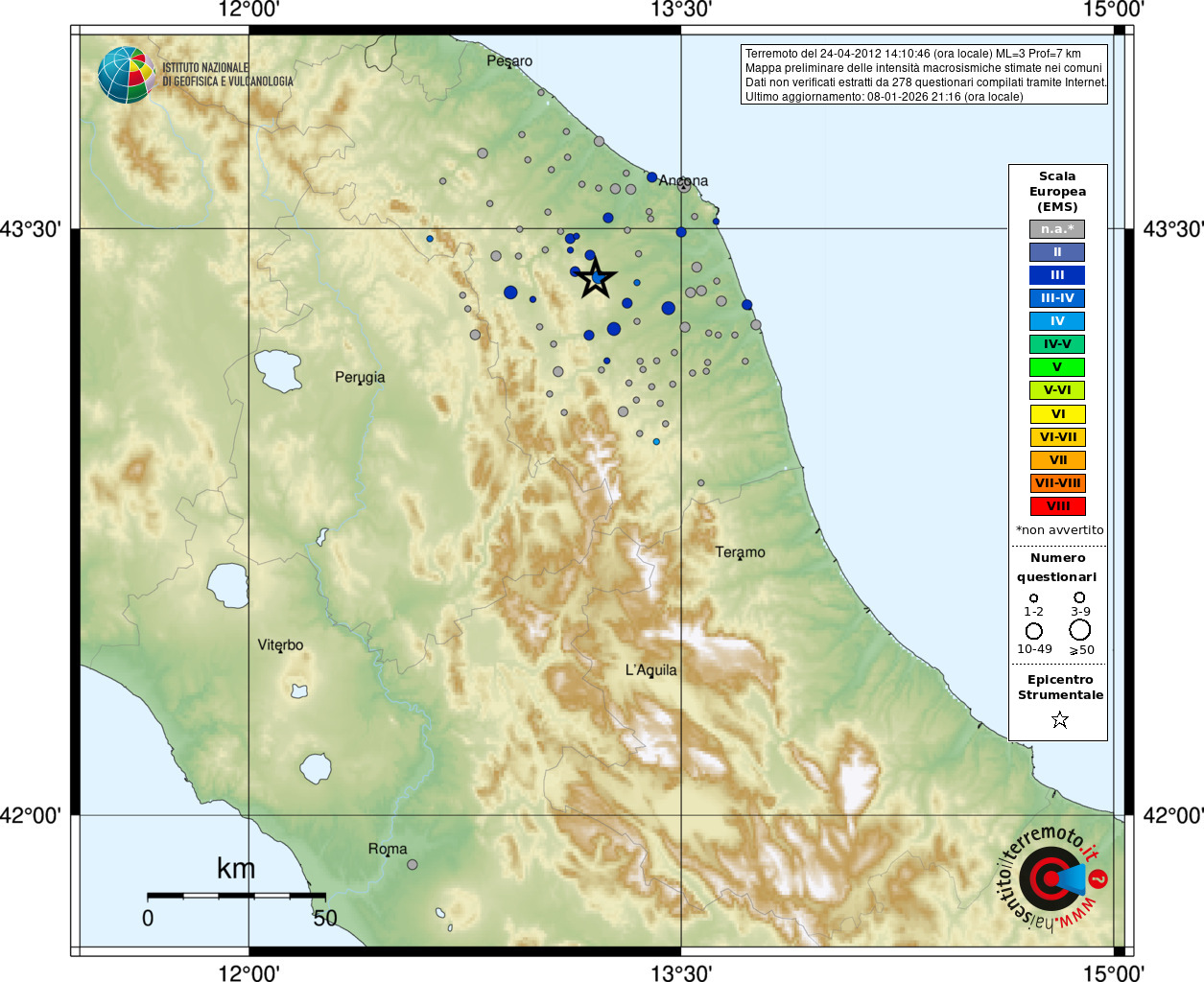Click the 12°00' label on bottom axis
This screenshot has height=982, width=1204.
pos(248,973)
